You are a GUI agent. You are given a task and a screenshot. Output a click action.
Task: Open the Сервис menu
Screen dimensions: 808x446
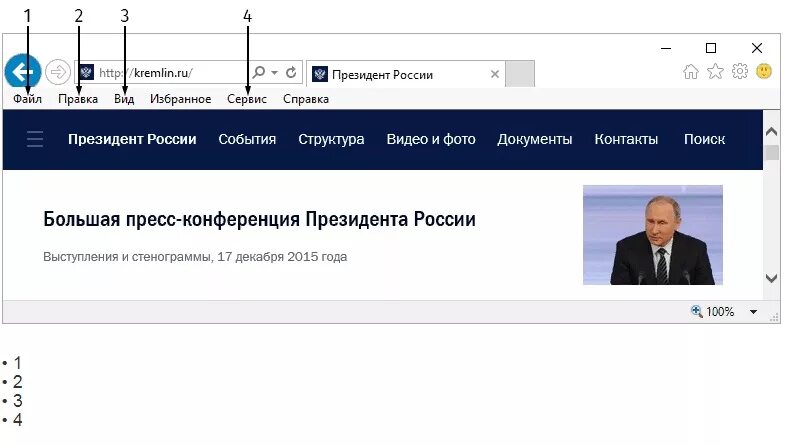pyautogui.click(x=247, y=99)
